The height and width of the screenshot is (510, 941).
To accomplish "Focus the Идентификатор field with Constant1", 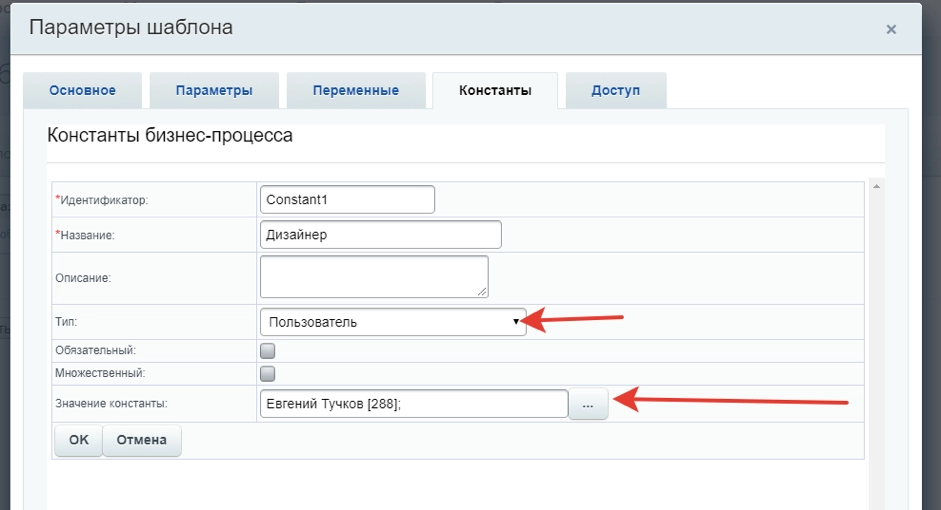I will coord(346,200).
